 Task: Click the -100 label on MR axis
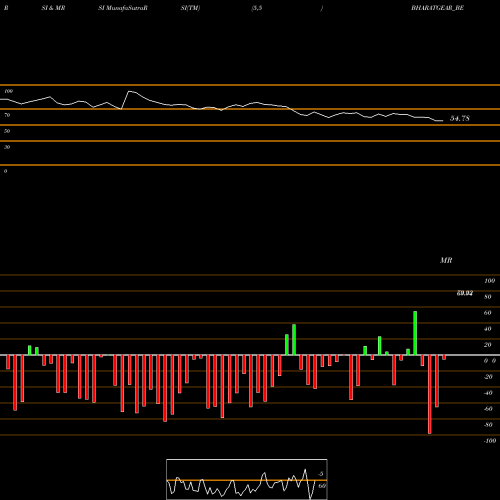tap(490, 441)
